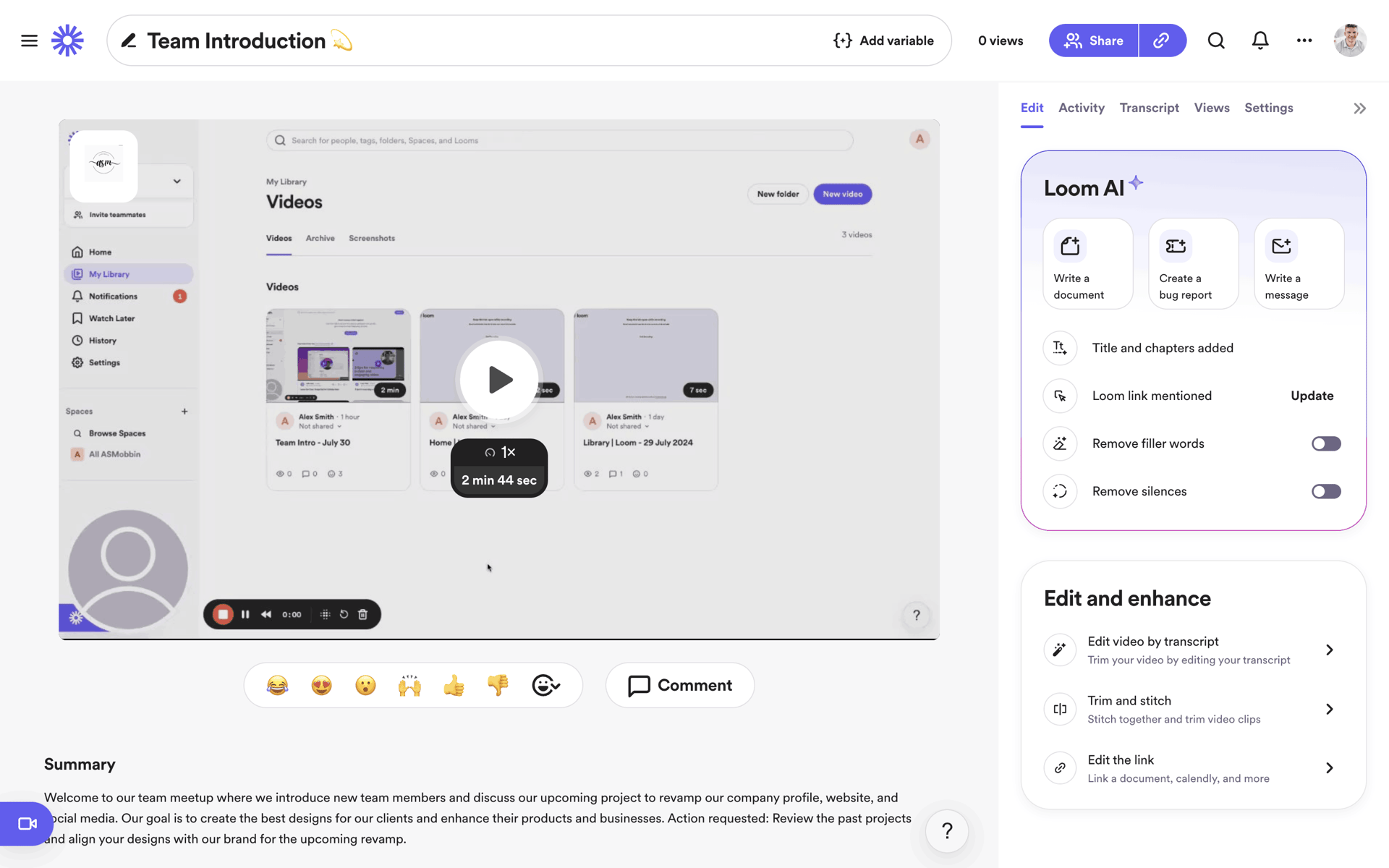Open the more options ellipsis menu
The image size is (1389, 868).
tap(1304, 41)
